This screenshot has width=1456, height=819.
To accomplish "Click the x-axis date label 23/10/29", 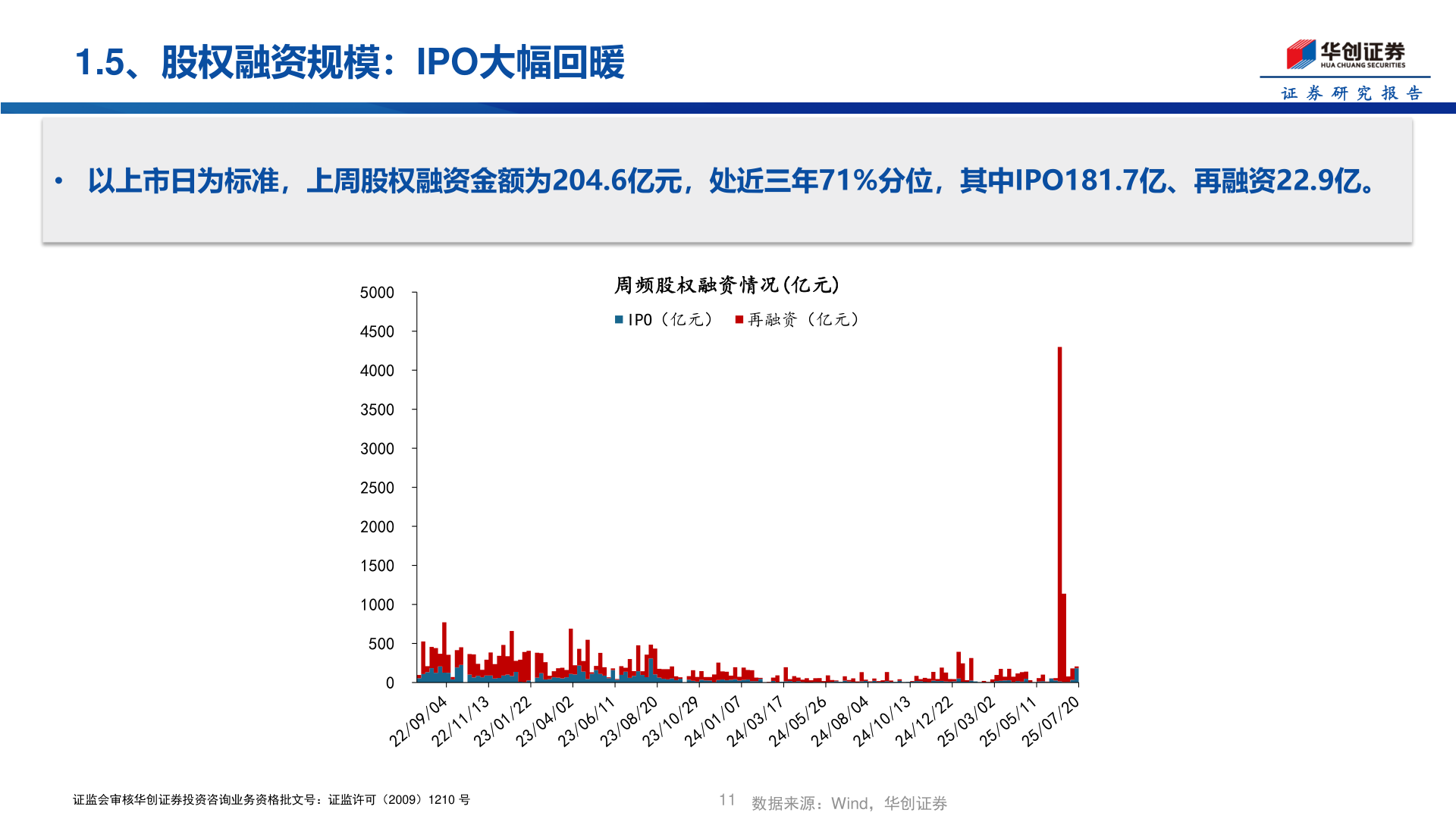I will 671,722.
